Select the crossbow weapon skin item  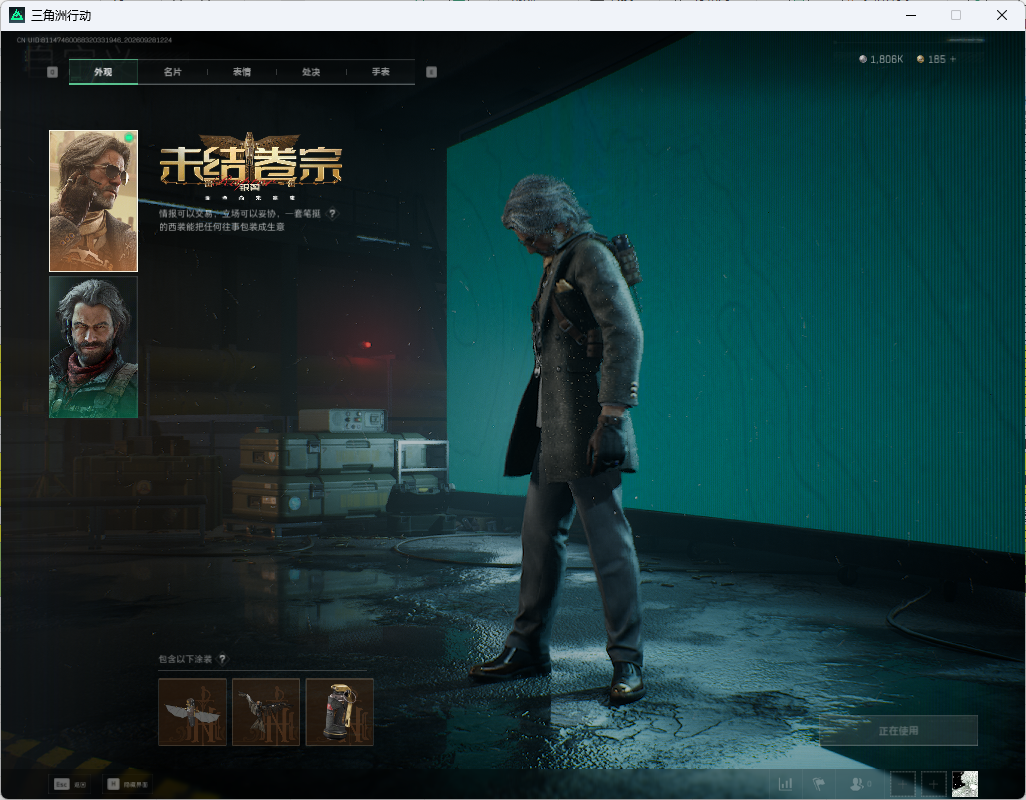click(266, 712)
